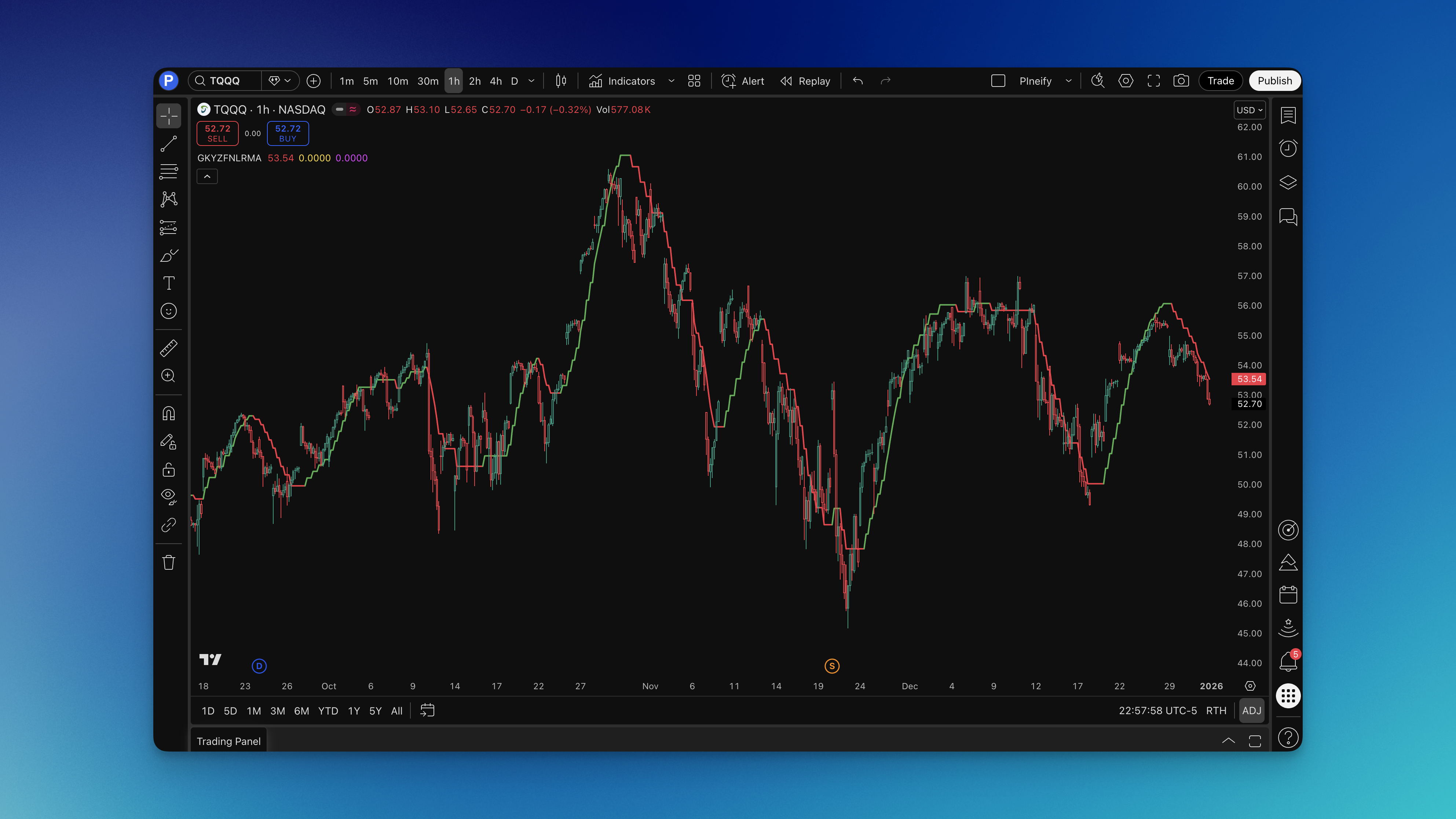The image size is (1456, 819).
Task: Remove all drawings with trash tool
Action: click(168, 562)
